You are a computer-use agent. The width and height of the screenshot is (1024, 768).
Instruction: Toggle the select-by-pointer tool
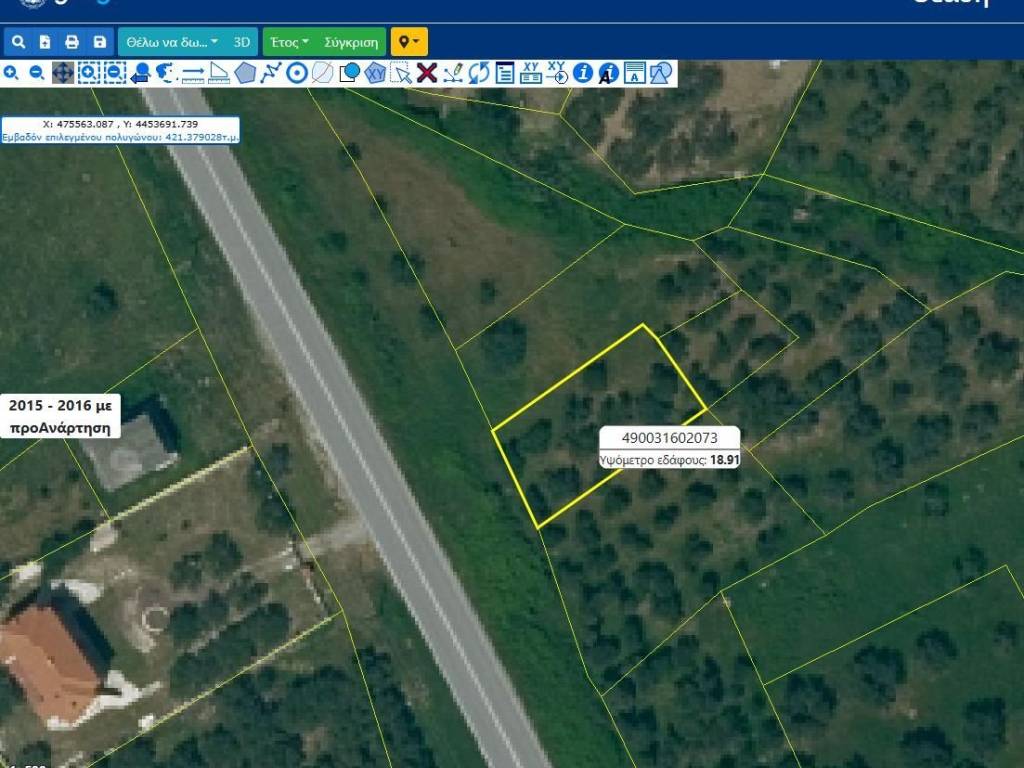click(401, 73)
